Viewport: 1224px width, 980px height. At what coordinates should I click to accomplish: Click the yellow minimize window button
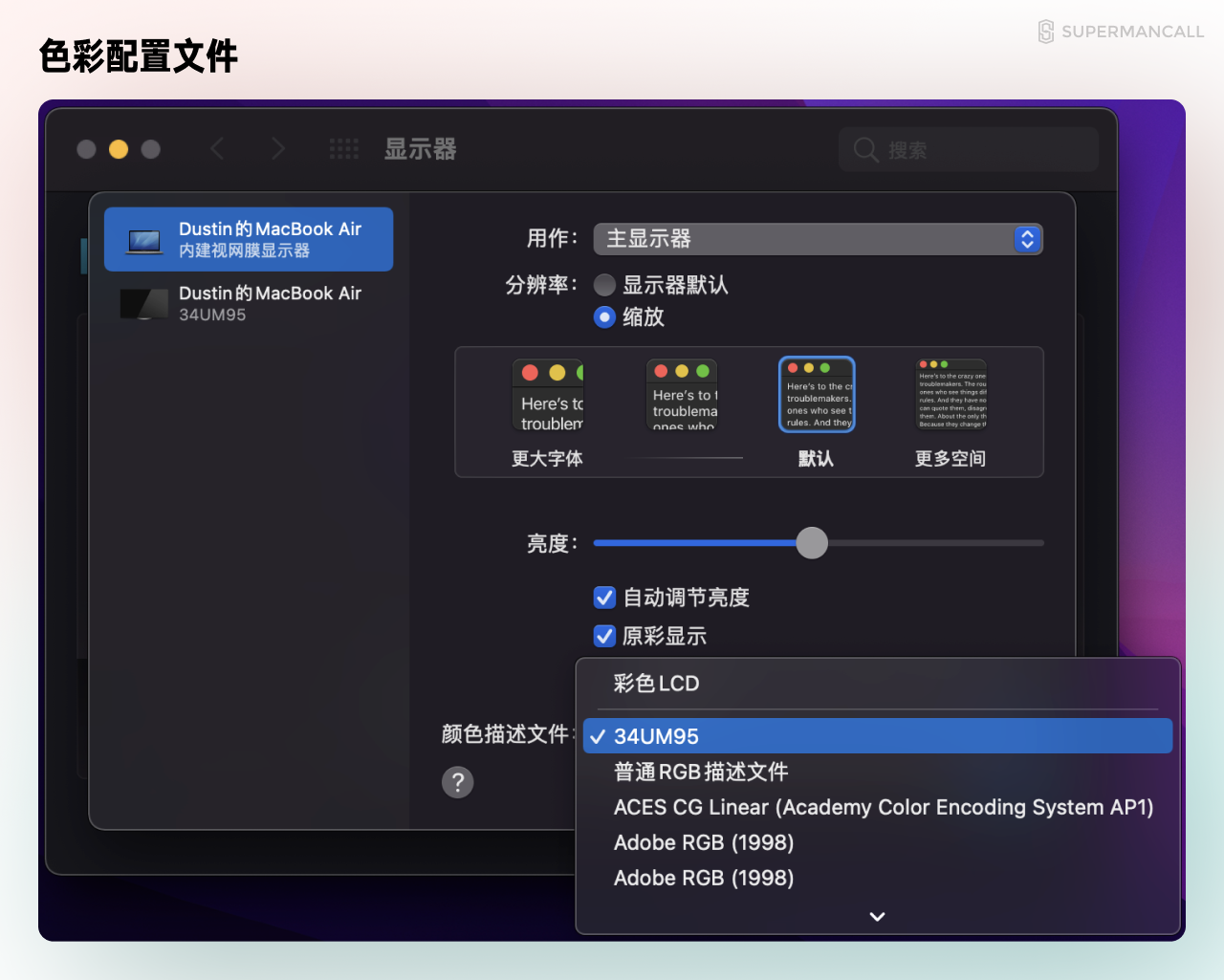119,149
